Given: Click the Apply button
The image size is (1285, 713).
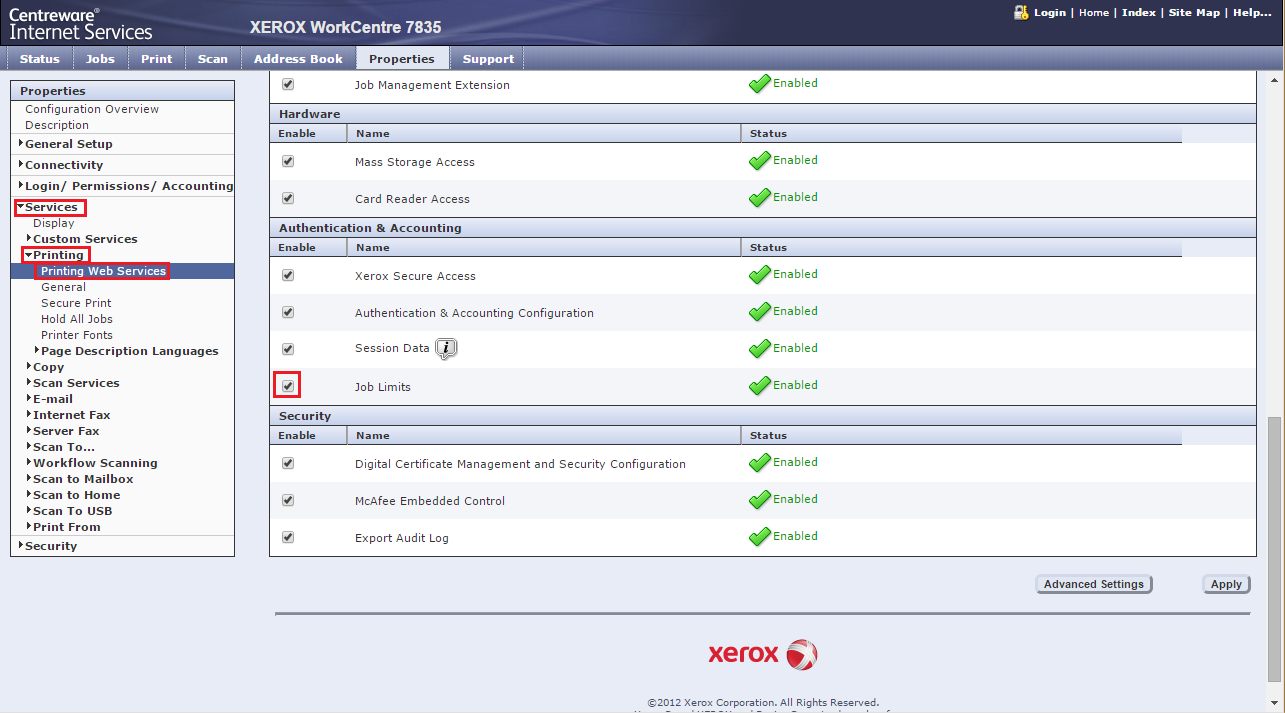Looking at the screenshot, I should [x=1225, y=584].
